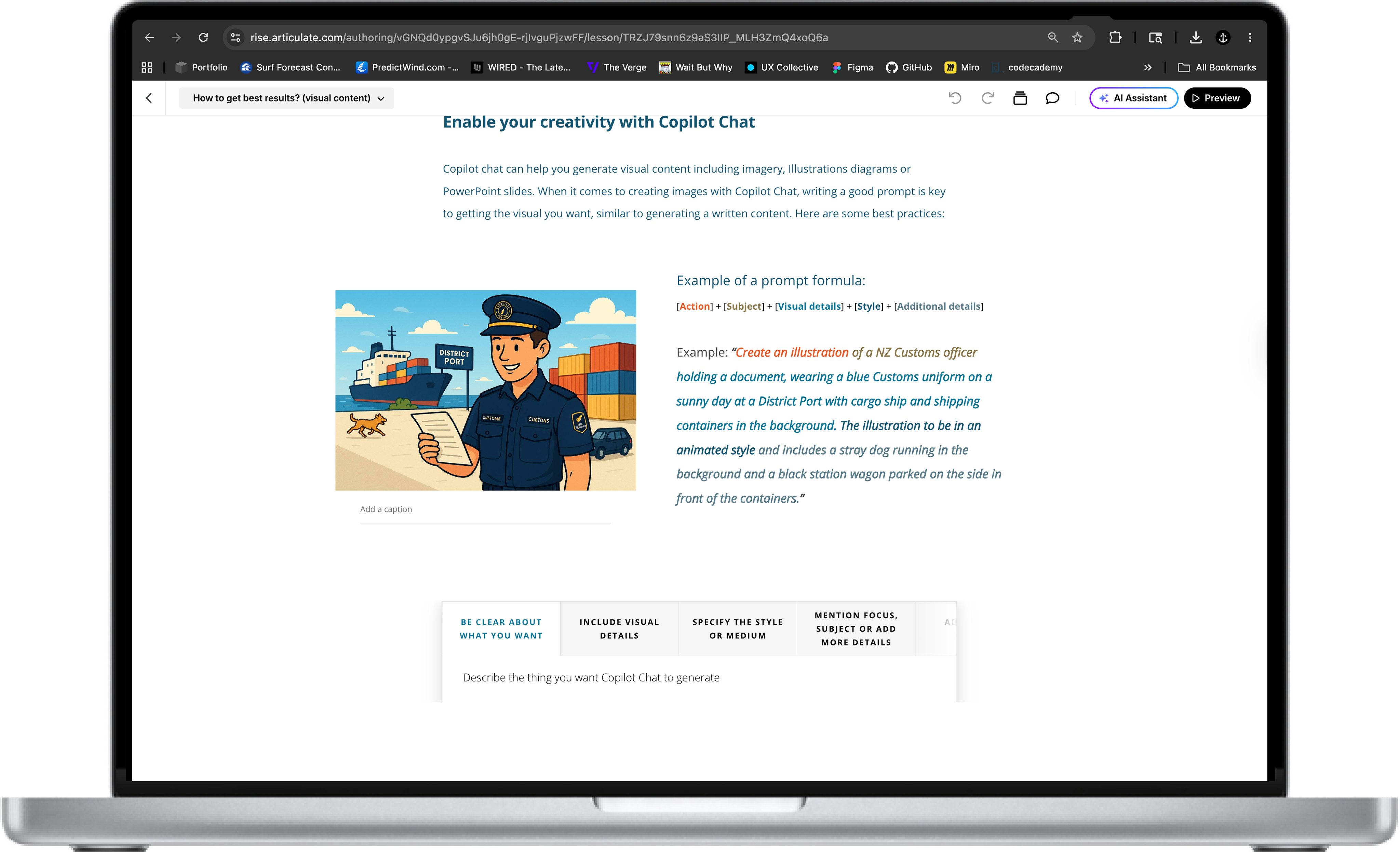
Task: Click the text Example of a prompt formula
Action: point(770,281)
